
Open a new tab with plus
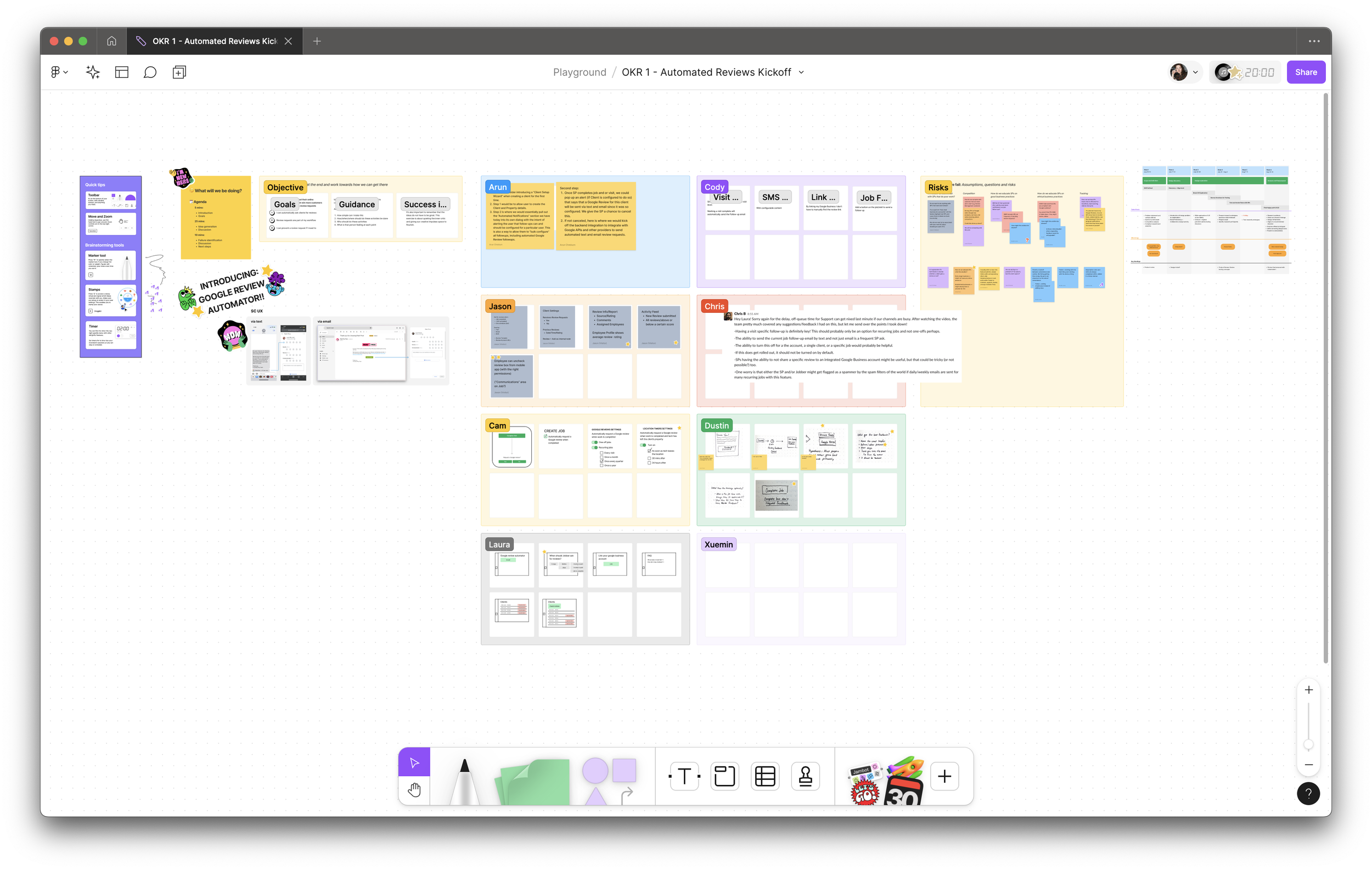click(317, 41)
